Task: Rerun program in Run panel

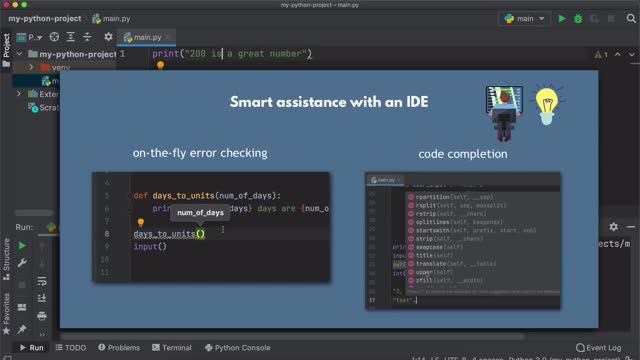Action: pos(22,246)
